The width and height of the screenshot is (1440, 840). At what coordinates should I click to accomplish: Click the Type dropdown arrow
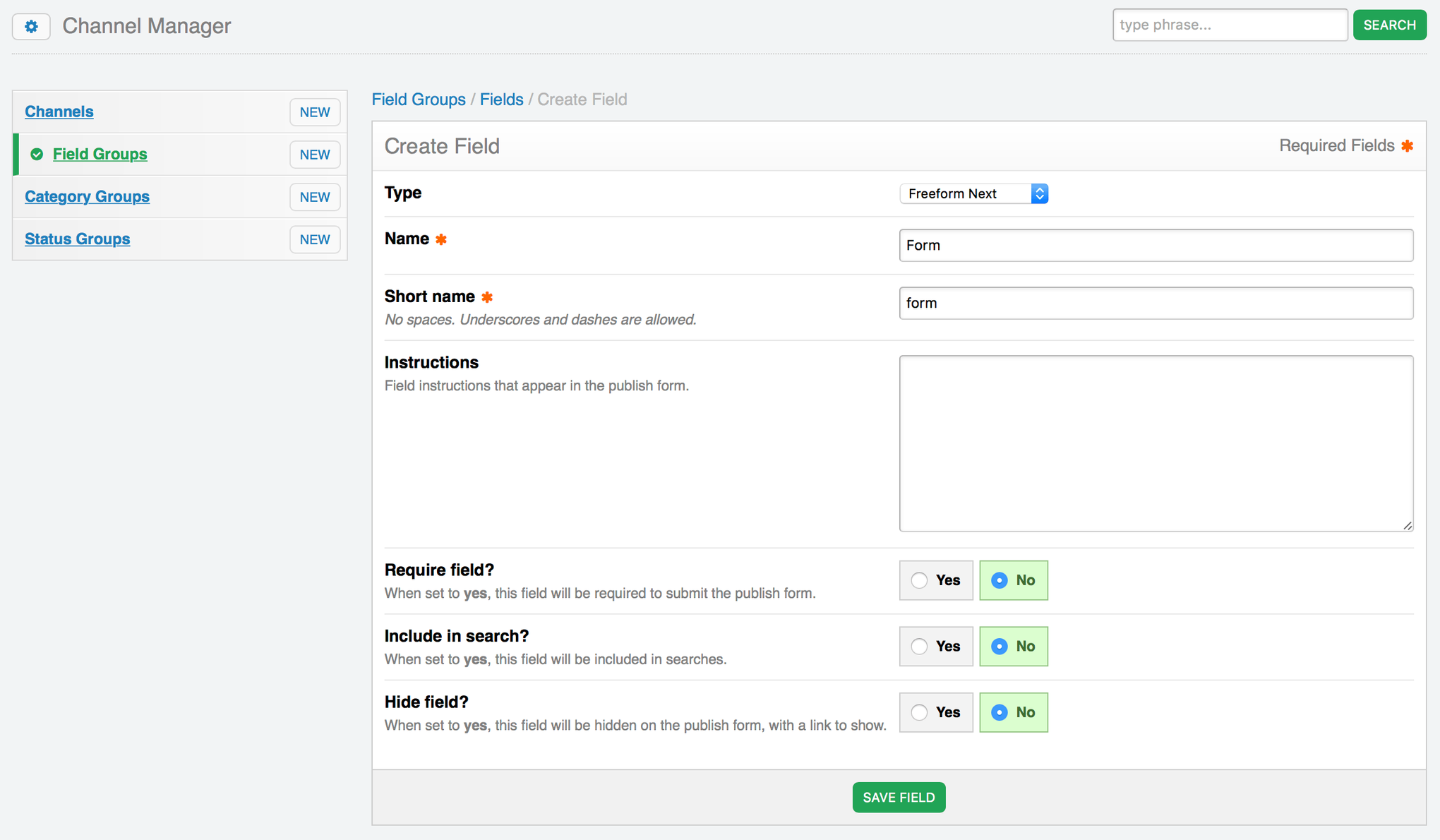[x=1039, y=193]
